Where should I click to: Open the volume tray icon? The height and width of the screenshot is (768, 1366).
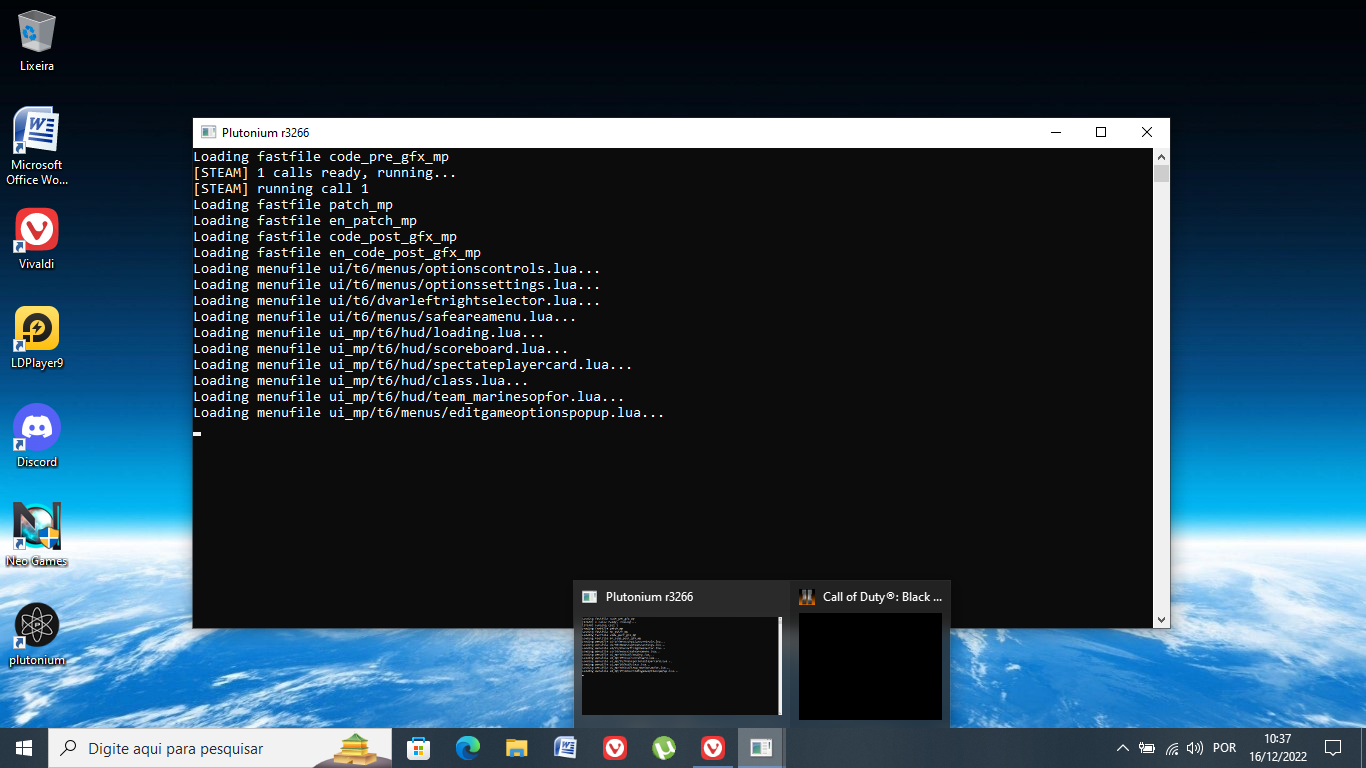(1195, 748)
